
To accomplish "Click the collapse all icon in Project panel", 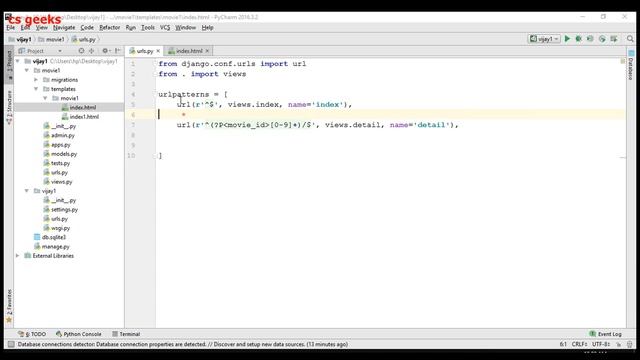I will [91, 51].
